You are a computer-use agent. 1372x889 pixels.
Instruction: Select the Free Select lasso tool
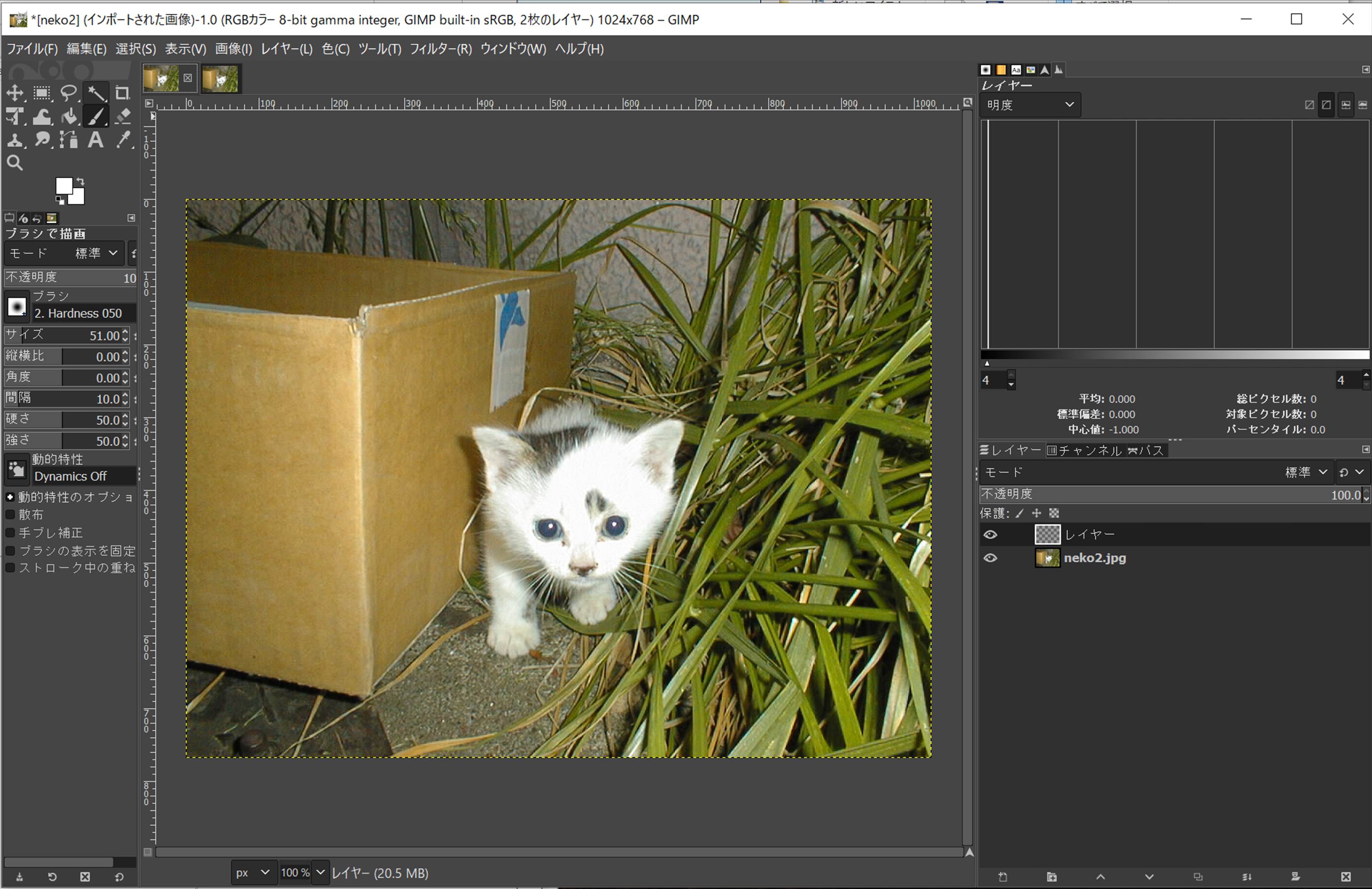(69, 93)
